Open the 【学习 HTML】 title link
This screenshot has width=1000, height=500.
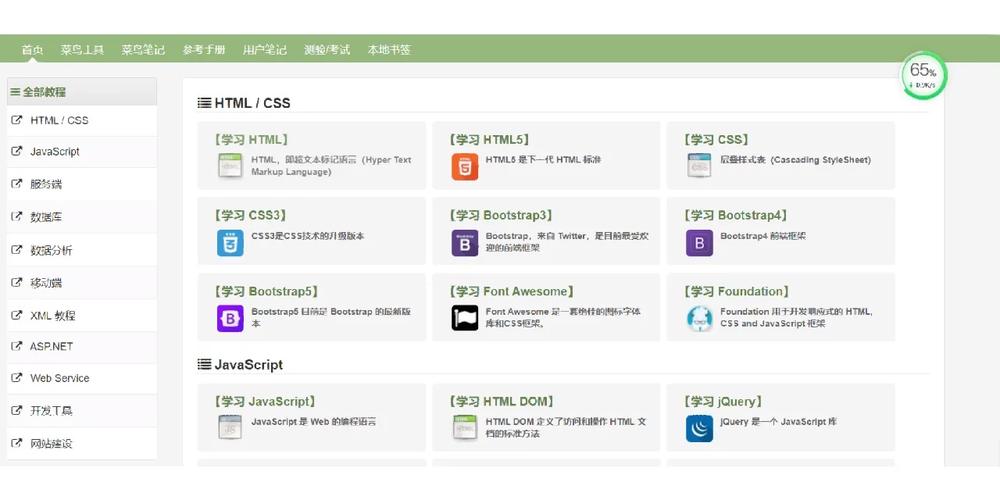coord(251,140)
